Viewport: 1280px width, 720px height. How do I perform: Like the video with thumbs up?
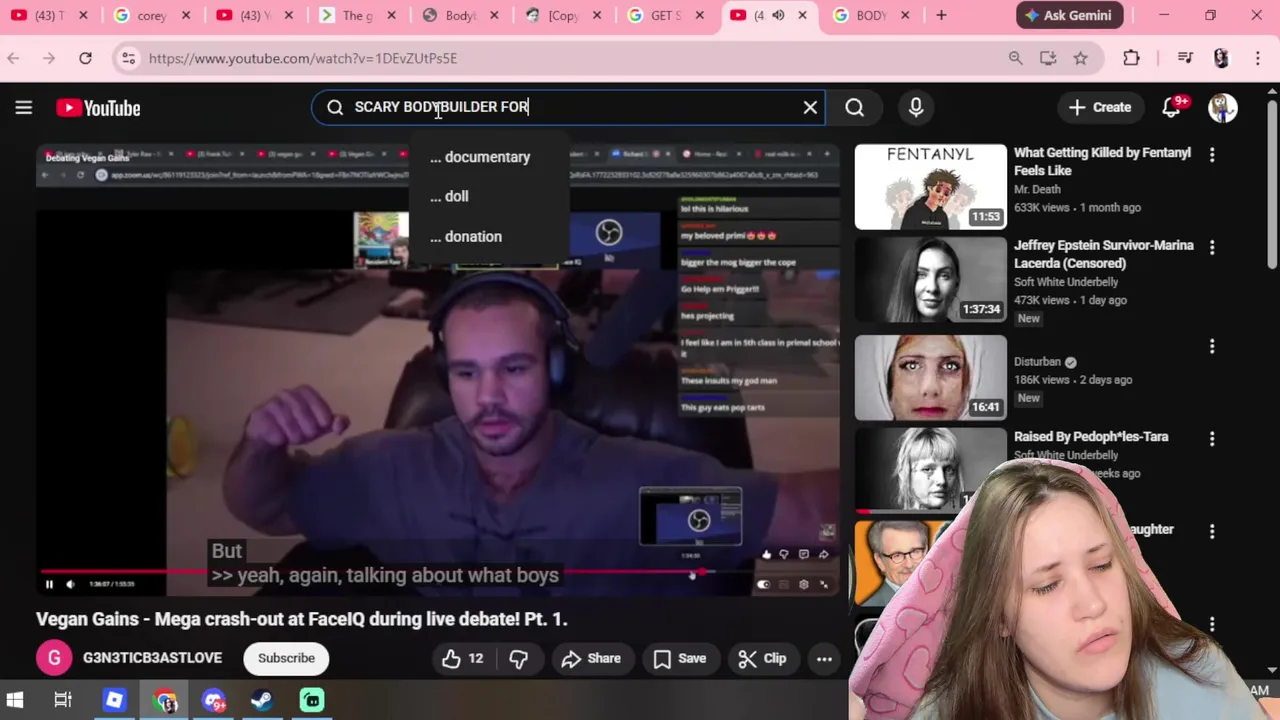tap(463, 658)
